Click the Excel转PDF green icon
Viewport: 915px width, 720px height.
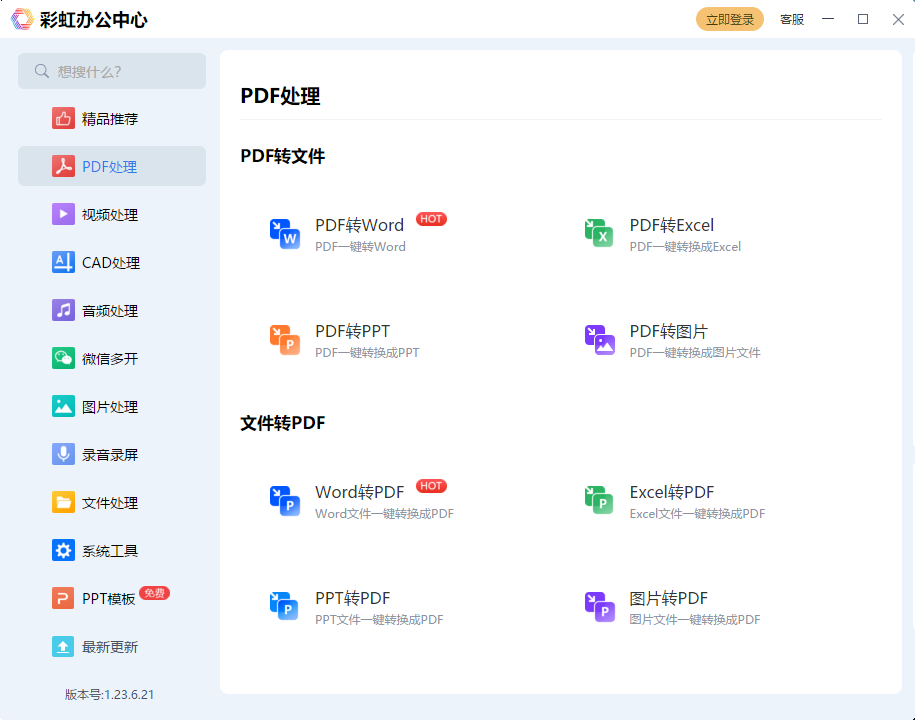(x=599, y=501)
